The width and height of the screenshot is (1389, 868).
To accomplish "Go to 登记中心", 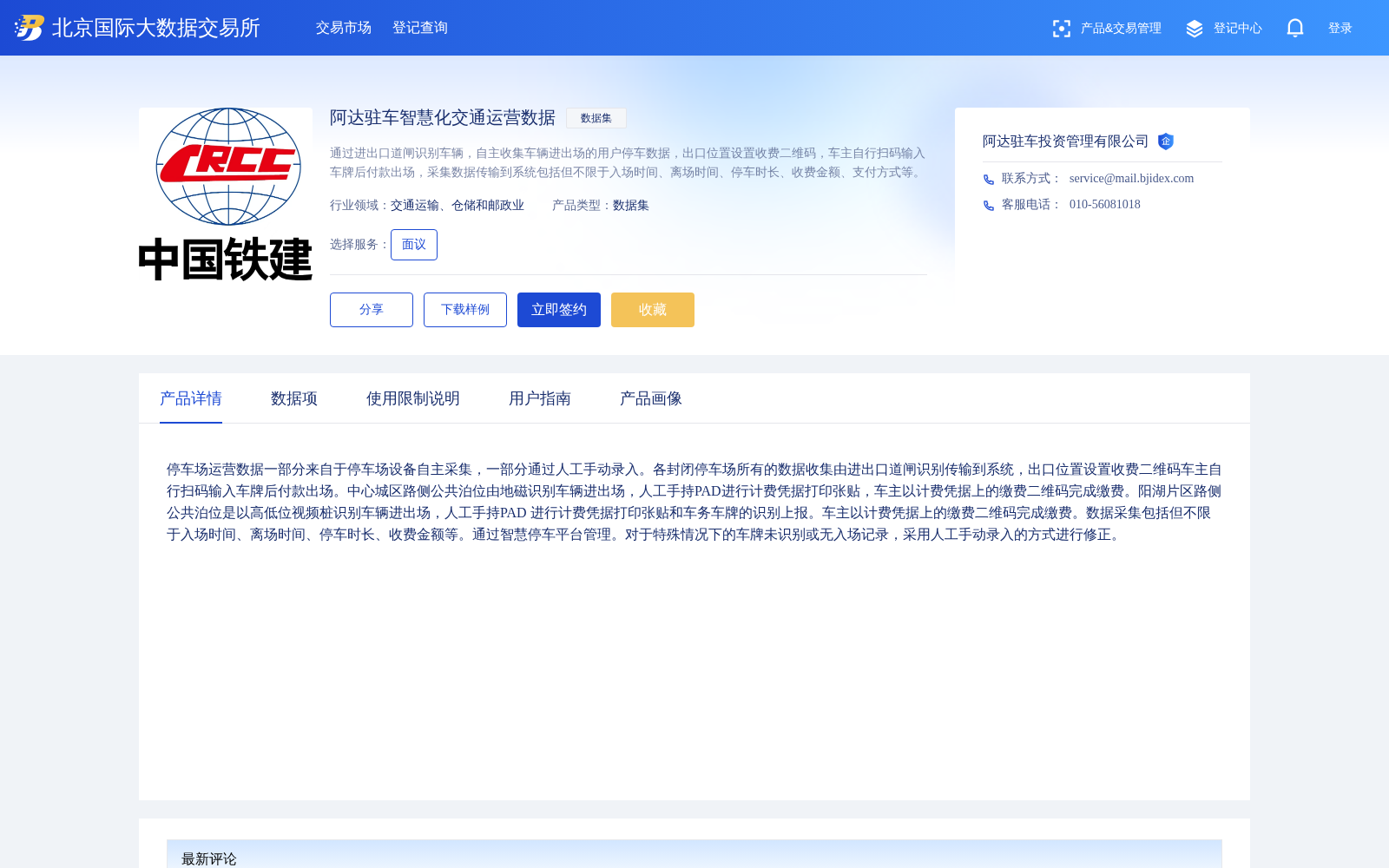I will [x=1238, y=28].
